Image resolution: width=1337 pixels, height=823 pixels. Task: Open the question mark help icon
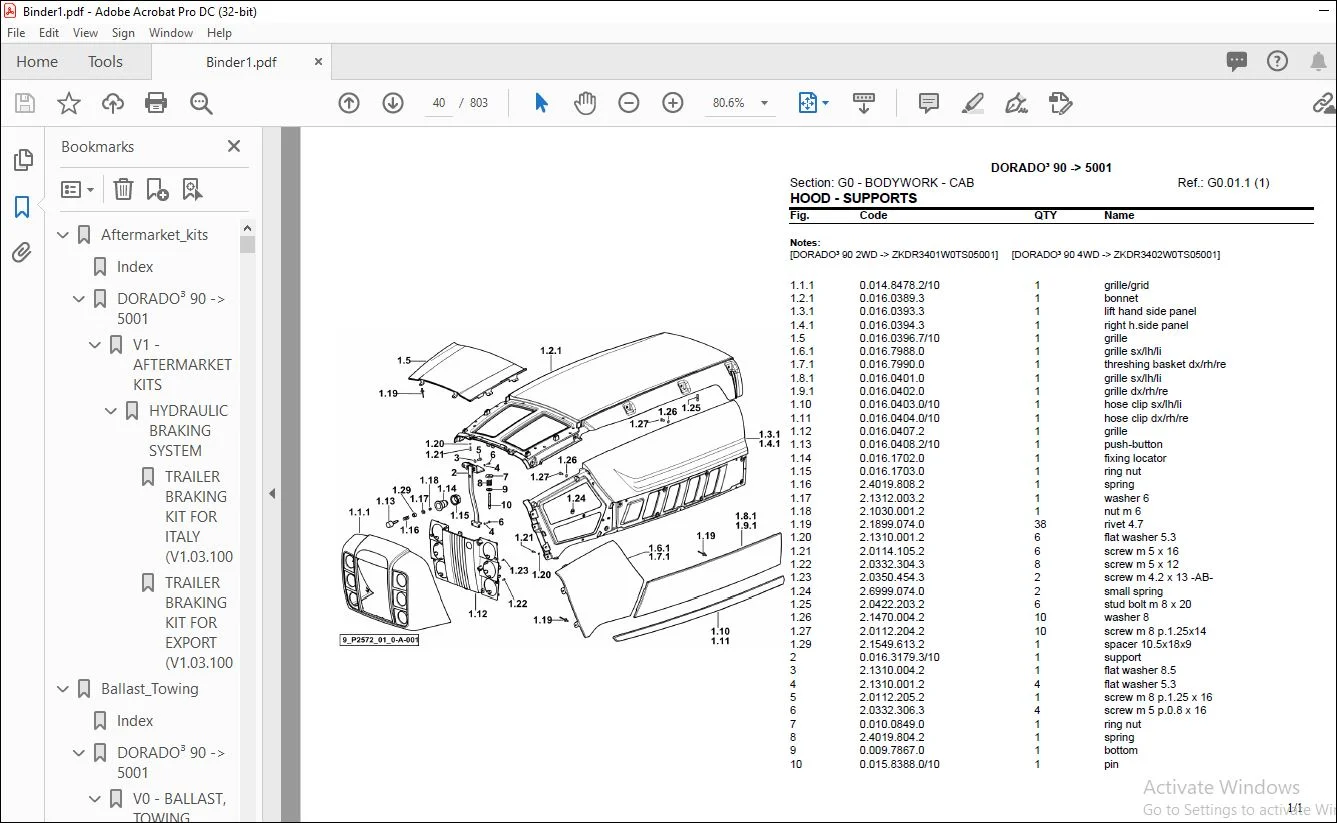[1277, 62]
